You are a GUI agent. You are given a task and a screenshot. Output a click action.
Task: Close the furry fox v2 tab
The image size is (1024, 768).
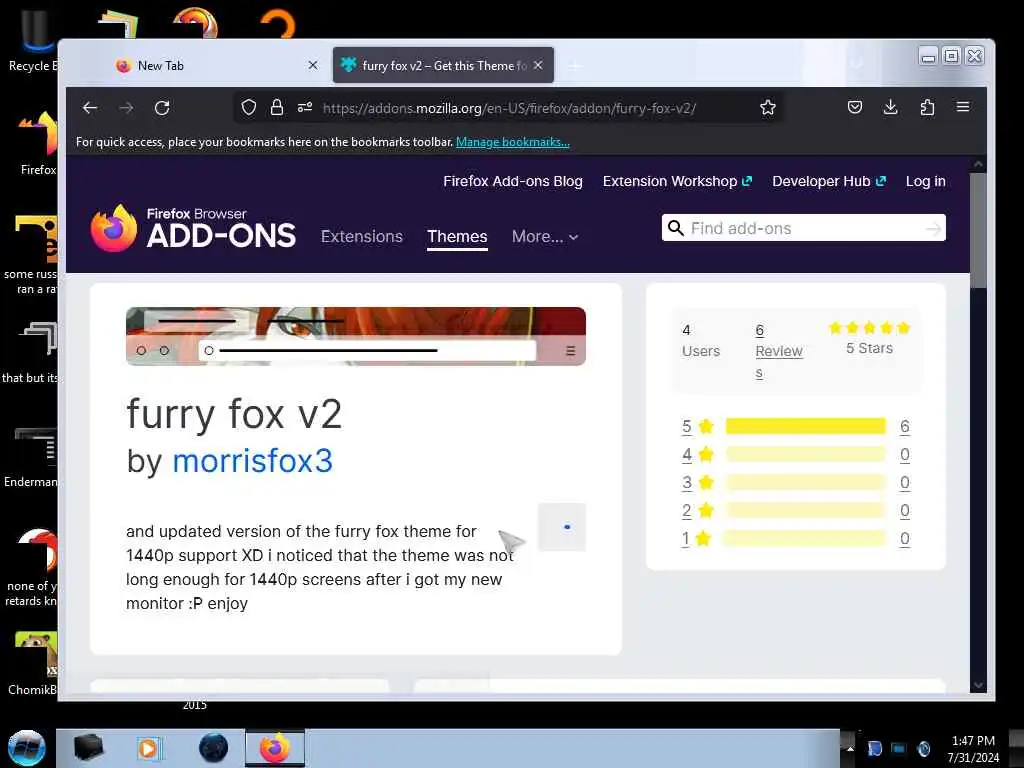click(538, 65)
